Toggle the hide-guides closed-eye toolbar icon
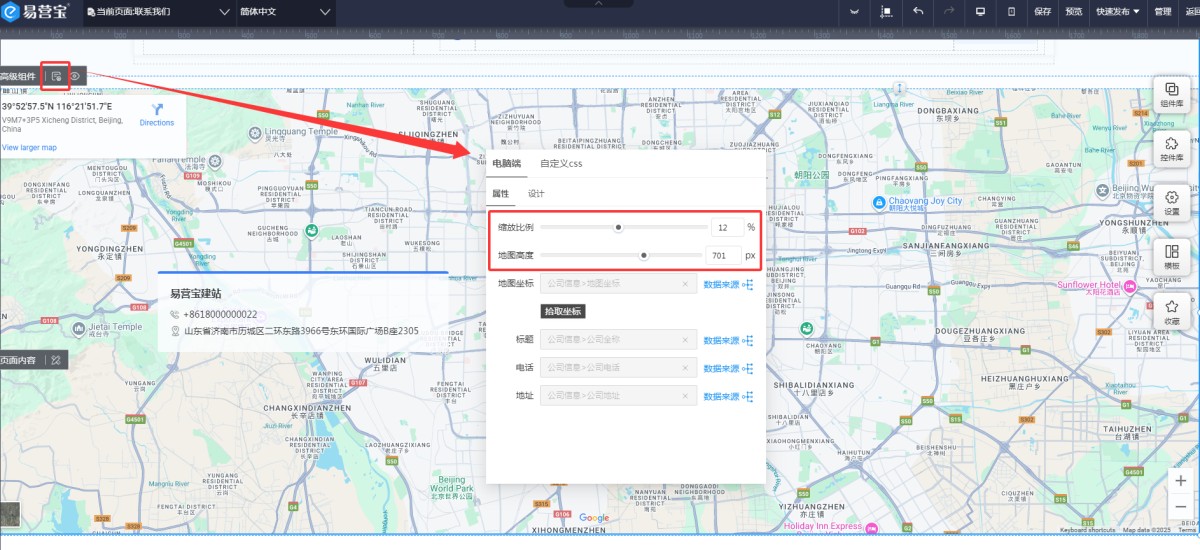Screen dimensions: 1200x550 point(854,12)
